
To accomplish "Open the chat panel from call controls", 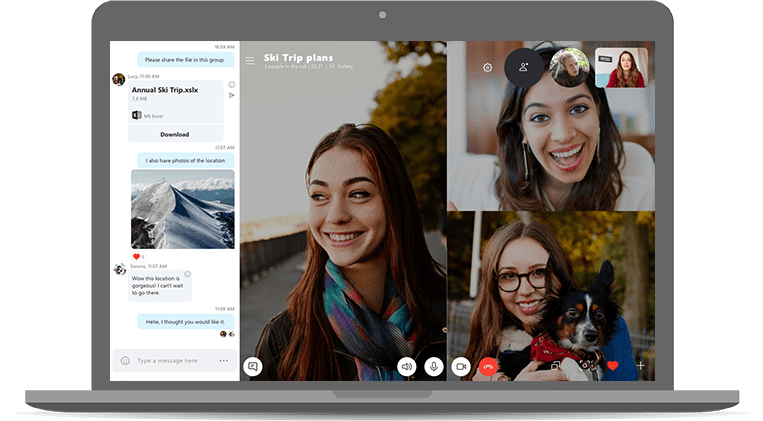I will (x=253, y=366).
